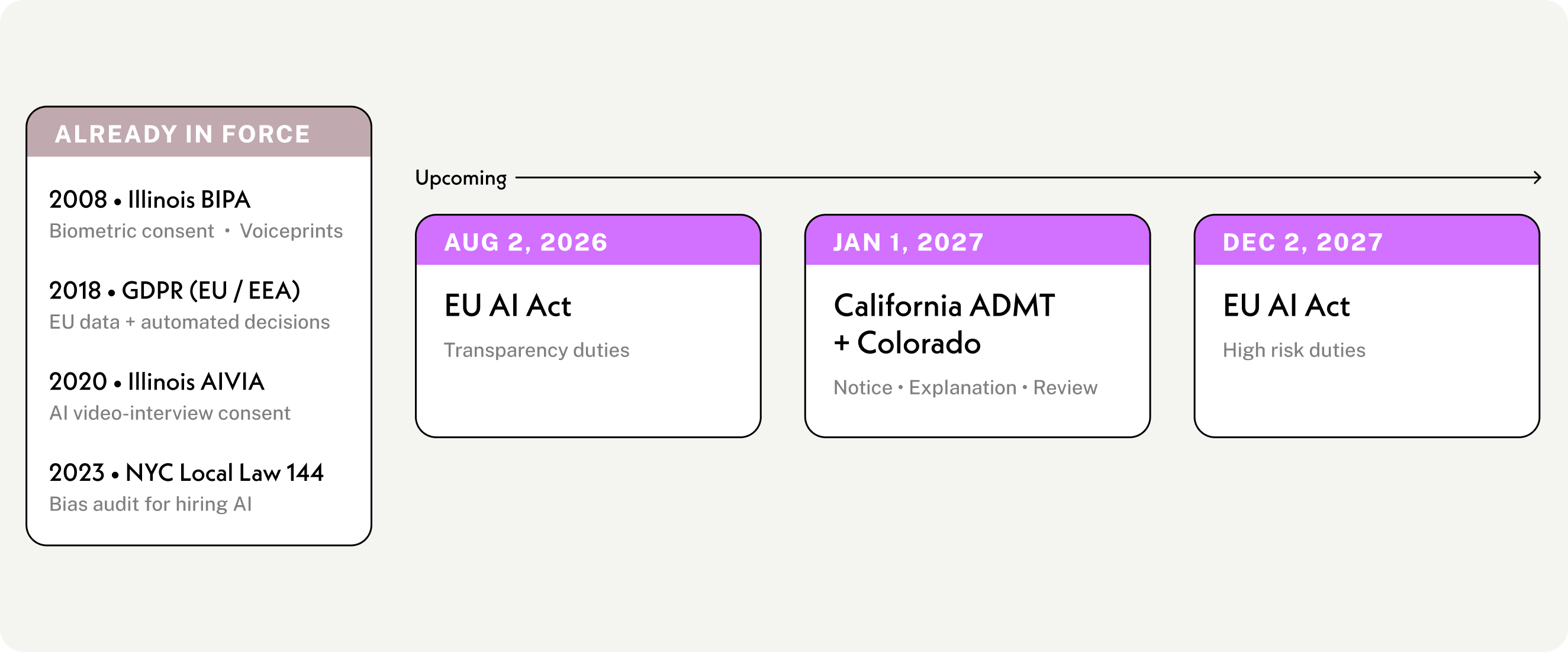Click the California ADMT + Colorado title
This screenshot has height=652, width=1568.
pos(944,324)
